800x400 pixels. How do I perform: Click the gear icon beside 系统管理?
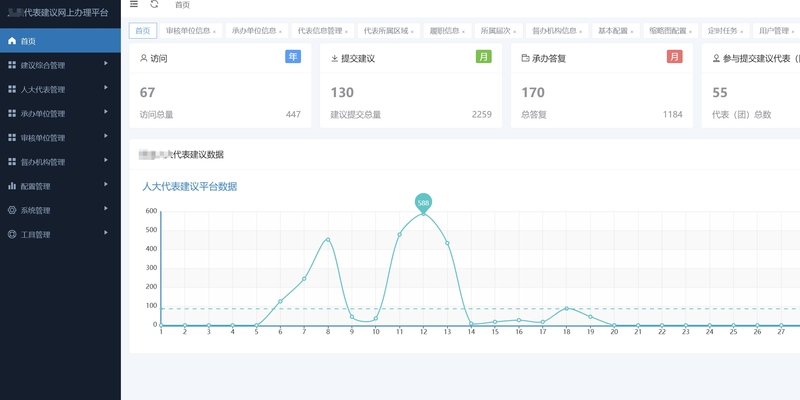pyautogui.click(x=12, y=210)
